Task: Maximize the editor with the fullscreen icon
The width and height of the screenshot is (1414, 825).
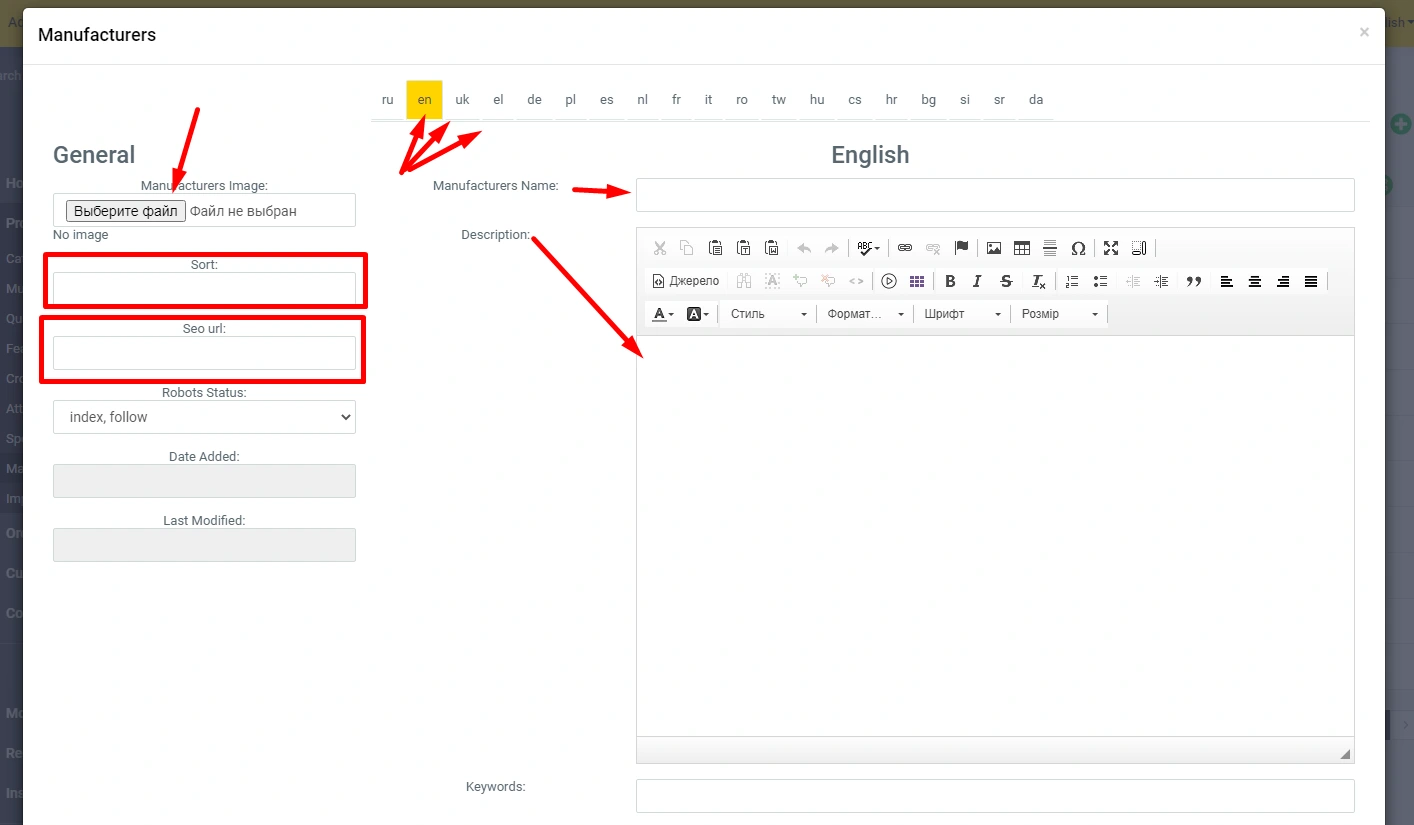Action: pyautogui.click(x=1111, y=248)
